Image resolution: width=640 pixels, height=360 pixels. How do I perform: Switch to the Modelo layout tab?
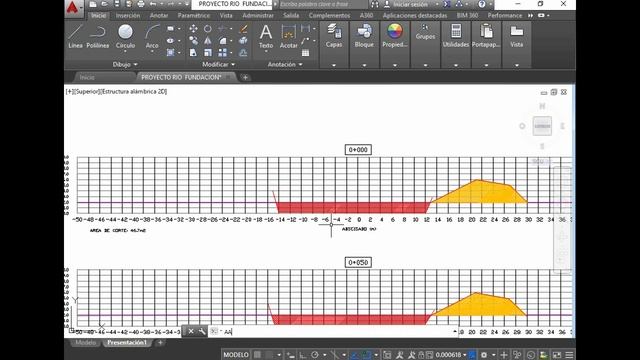(86, 342)
